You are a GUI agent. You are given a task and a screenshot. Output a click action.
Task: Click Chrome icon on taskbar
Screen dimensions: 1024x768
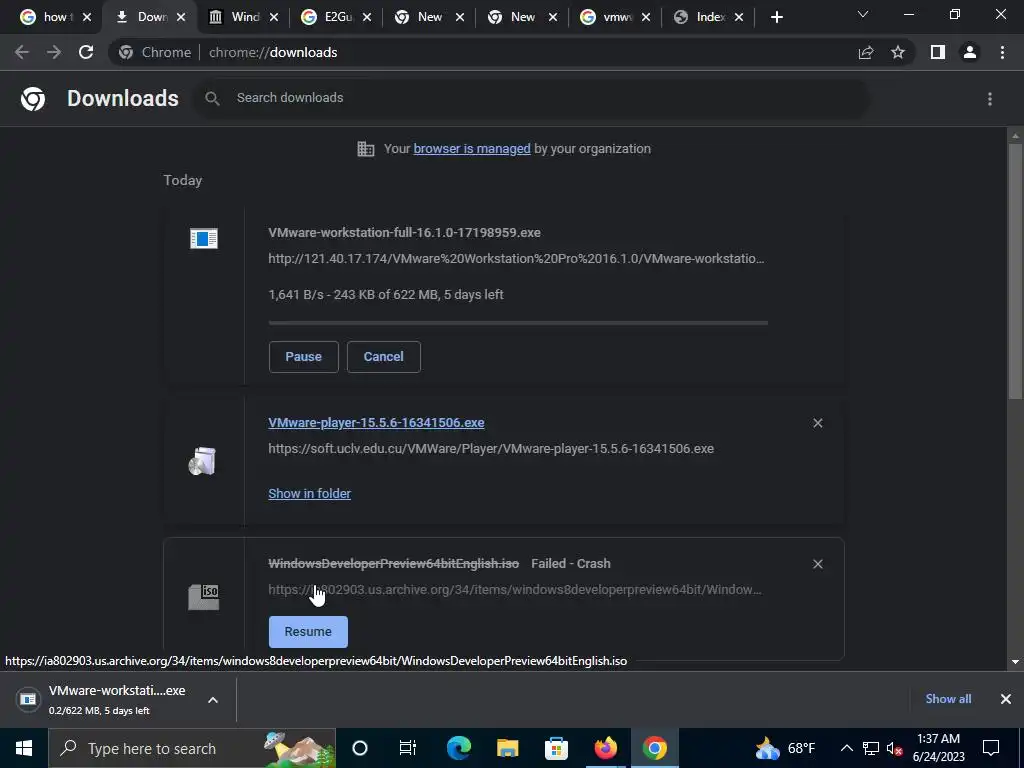click(x=654, y=748)
